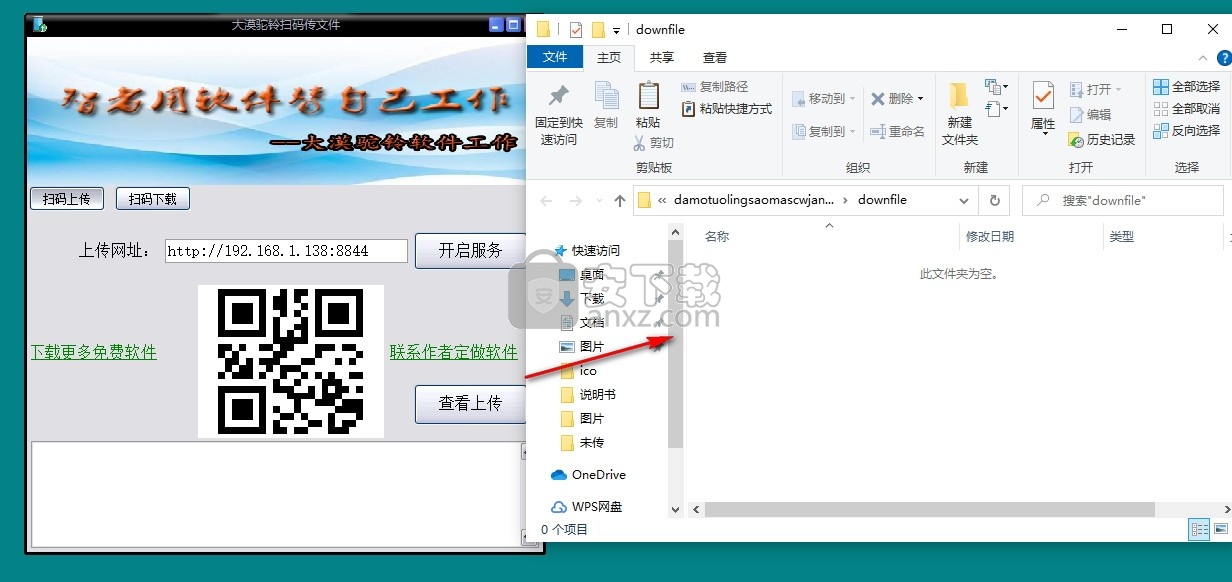This screenshot has height=582, width=1232.
Task: Open recent locations dropdown near nav arrows
Action: click(x=598, y=200)
